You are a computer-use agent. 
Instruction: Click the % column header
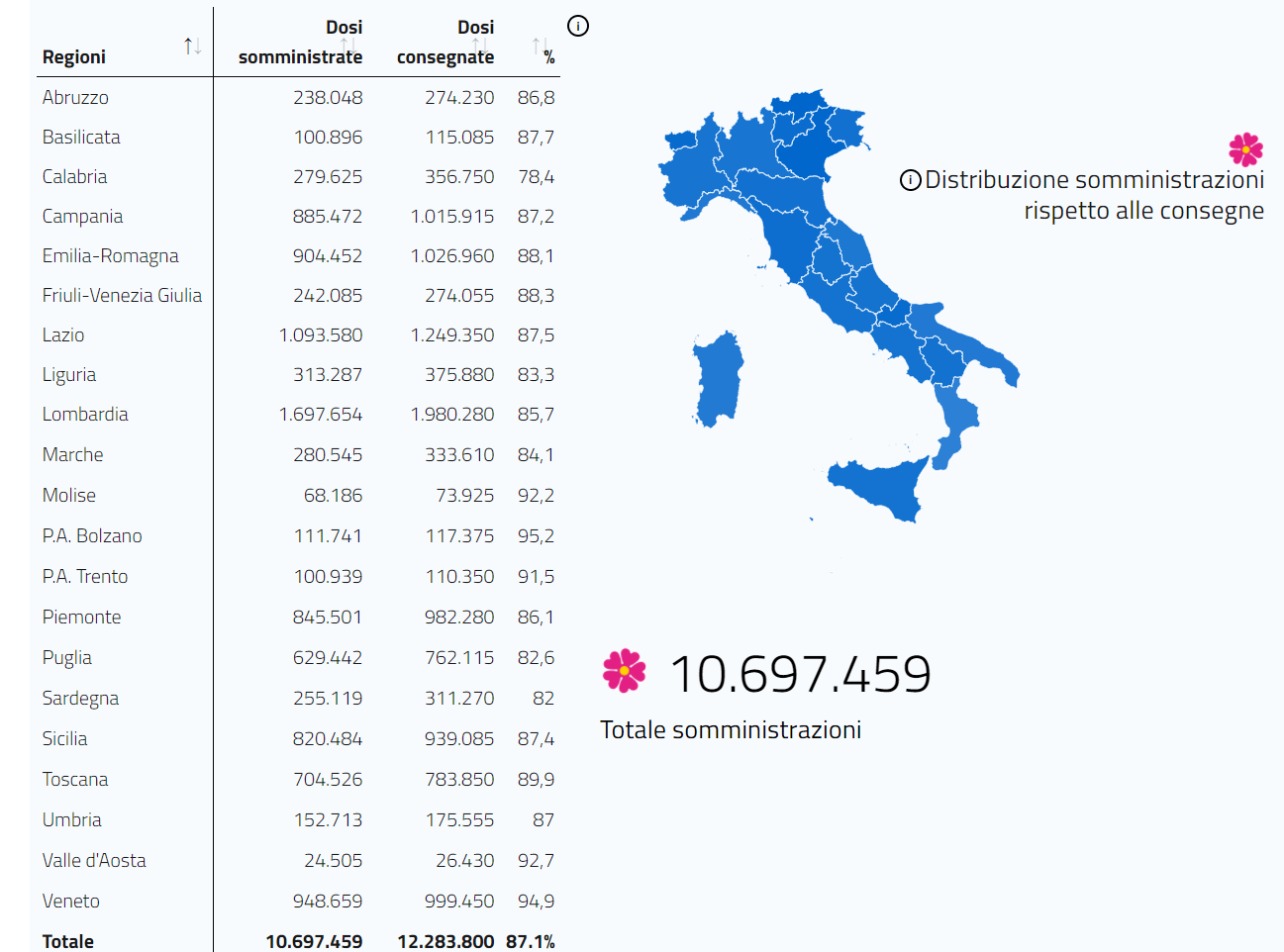549,58
